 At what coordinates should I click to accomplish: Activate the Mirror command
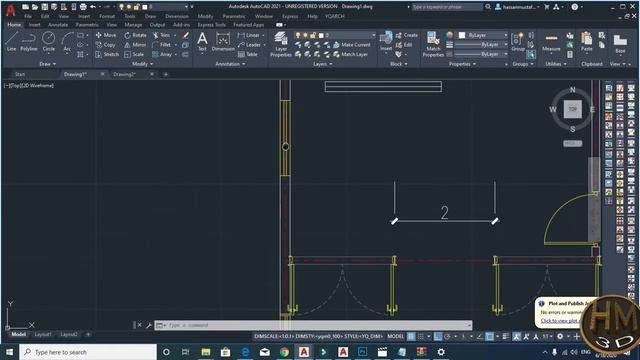click(x=136, y=44)
